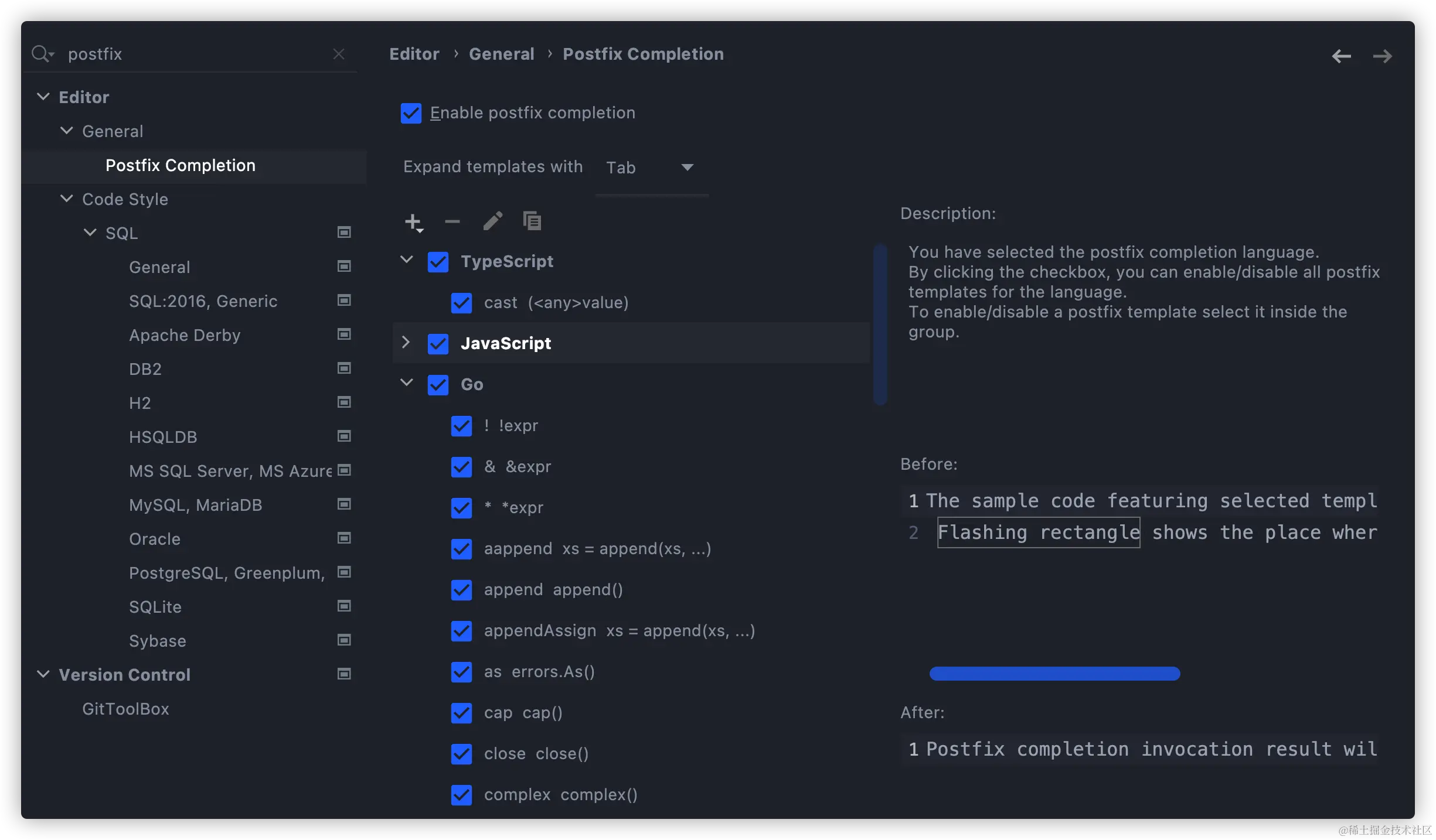The height and width of the screenshot is (840, 1436).
Task: Select GitToolBox in the settings tree
Action: pos(125,709)
